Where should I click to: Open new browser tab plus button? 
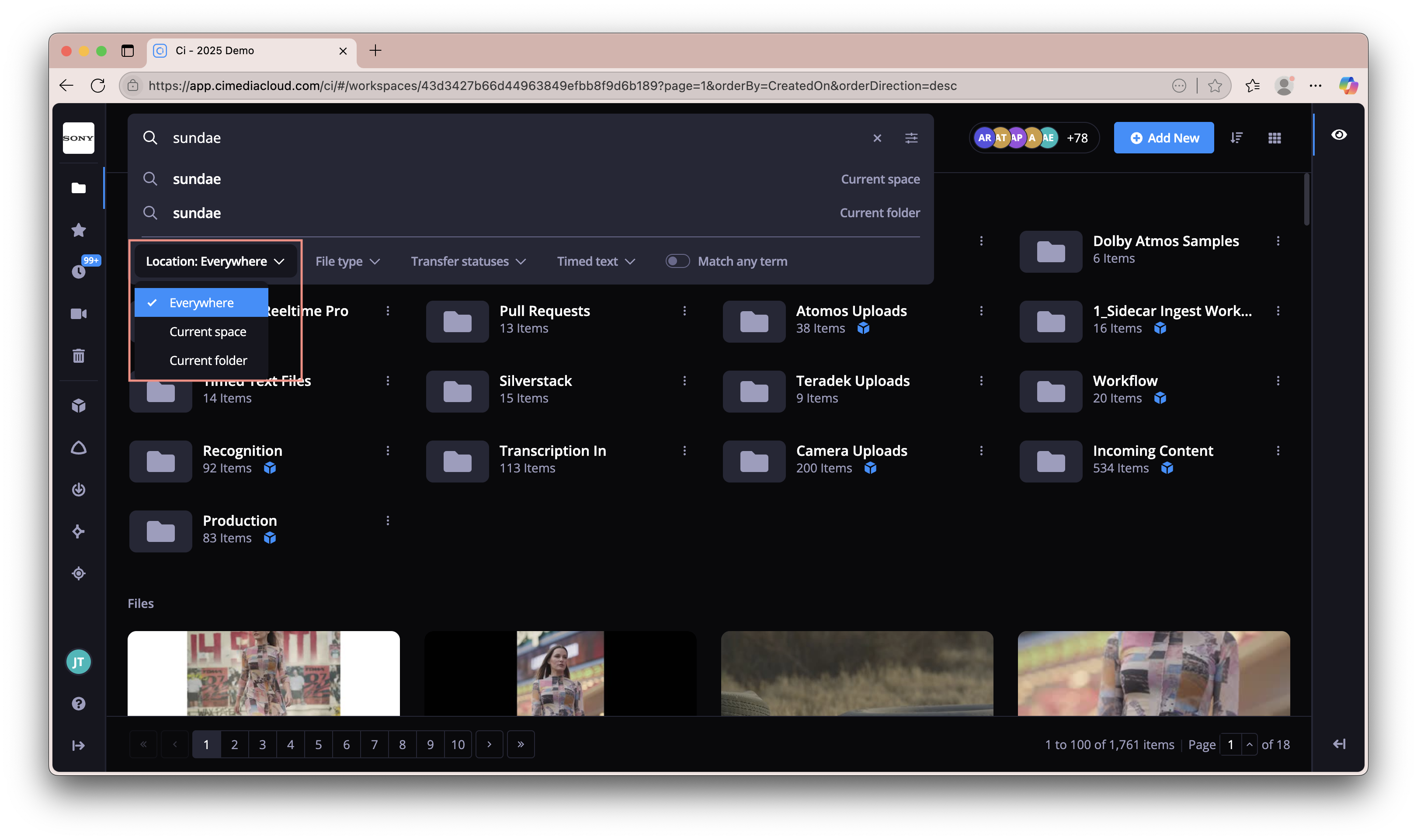375,50
